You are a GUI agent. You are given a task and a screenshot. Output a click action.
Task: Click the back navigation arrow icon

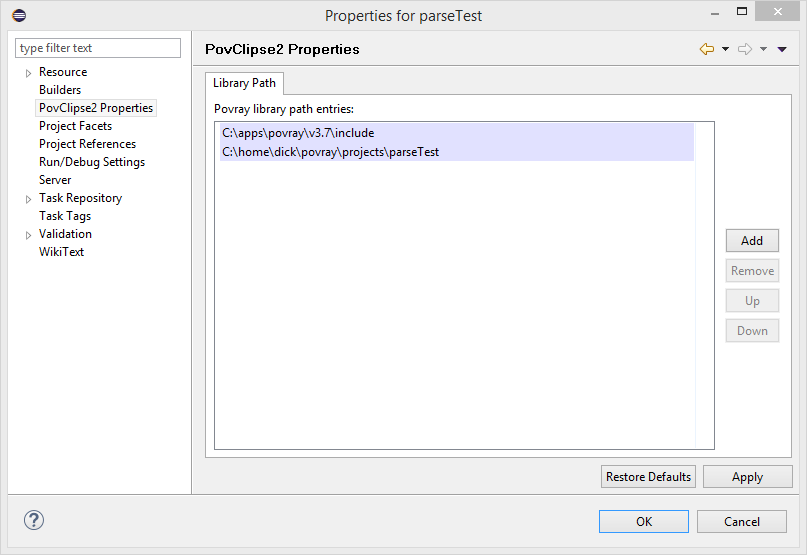click(x=707, y=49)
